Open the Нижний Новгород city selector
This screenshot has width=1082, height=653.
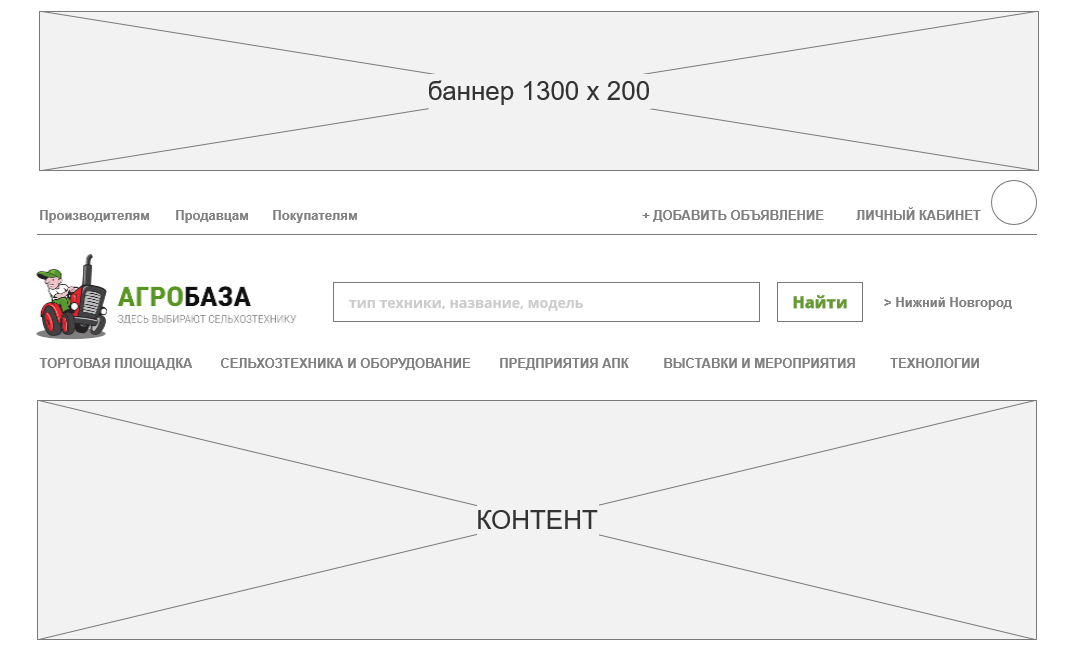coord(953,303)
